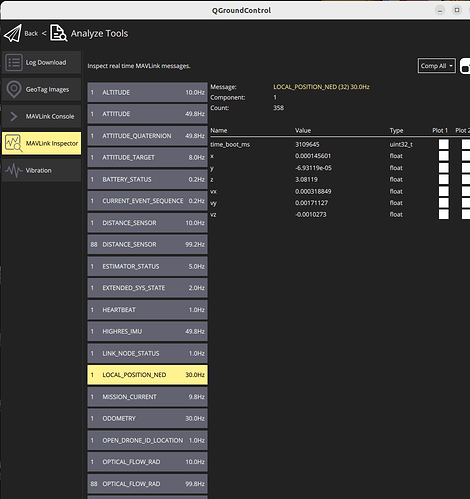Click the paper plane Back icon
Screen dimensions: 470x499
[13, 33]
